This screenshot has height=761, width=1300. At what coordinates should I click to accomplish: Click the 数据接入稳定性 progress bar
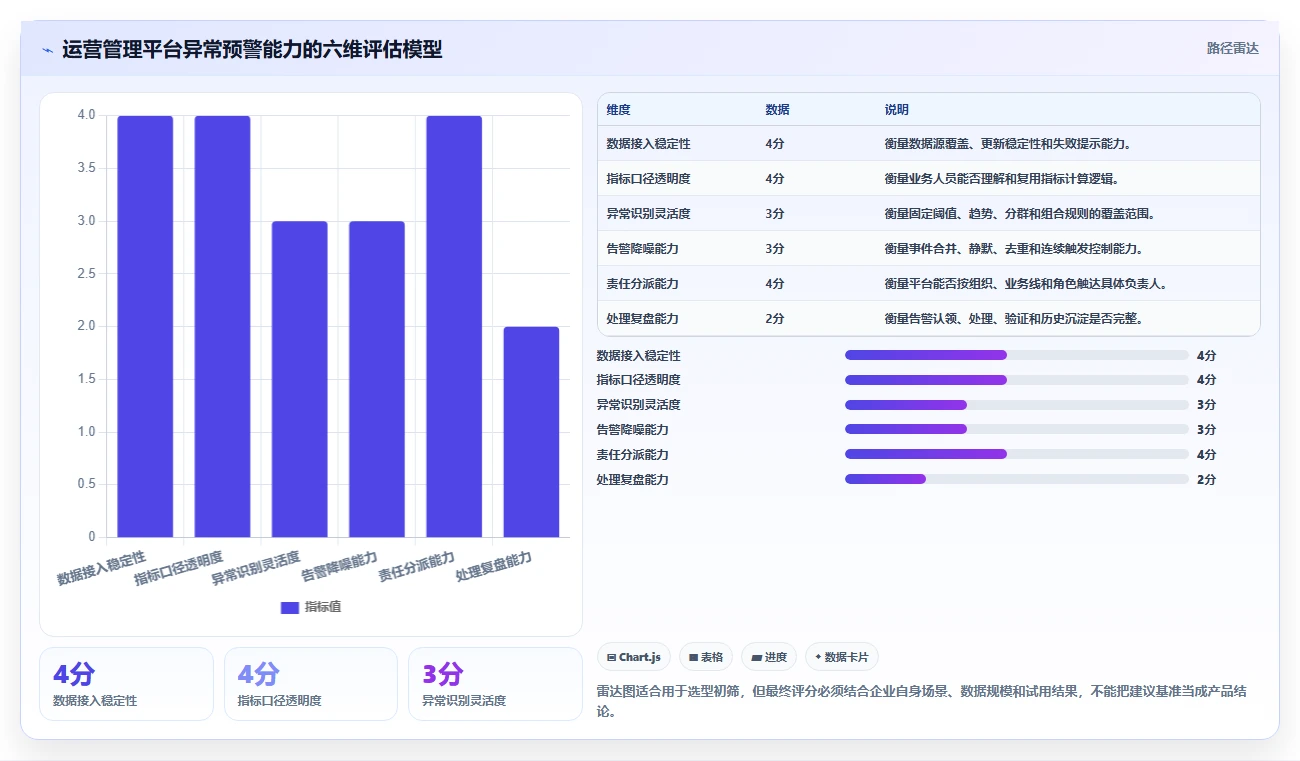tap(1017, 355)
